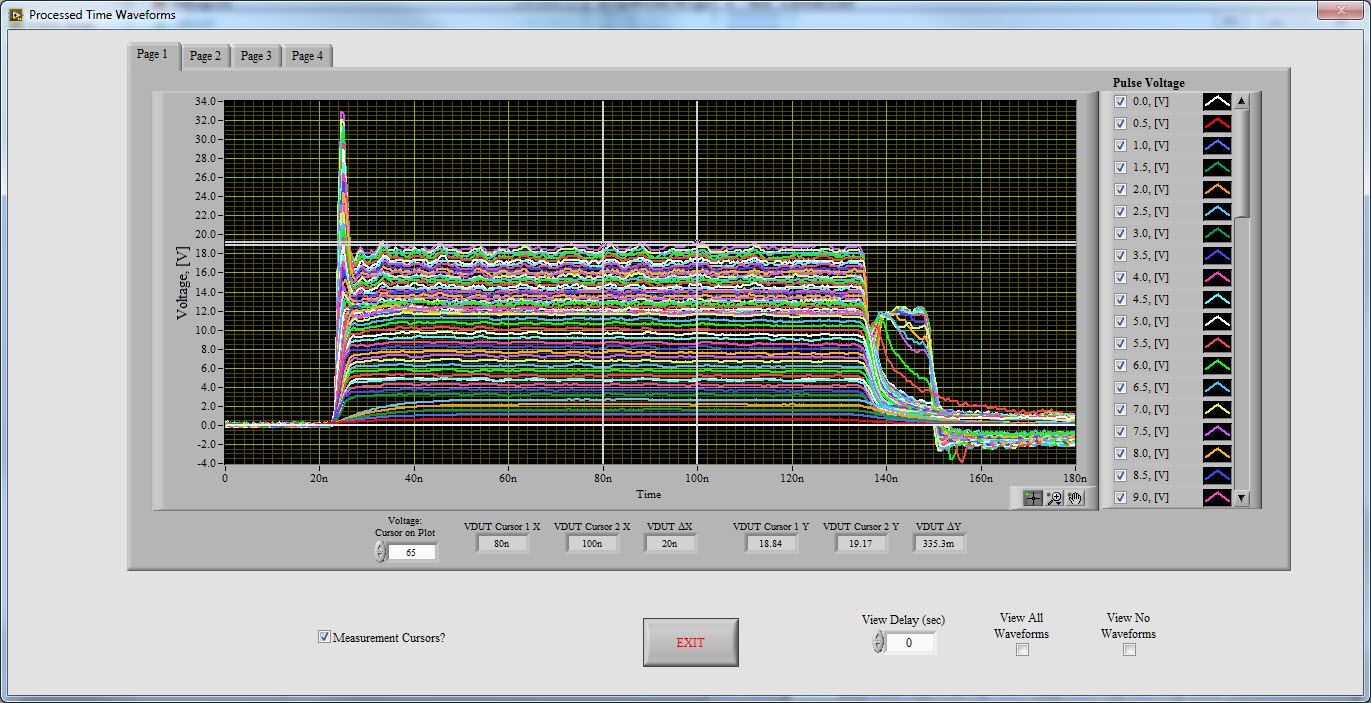
Task: Select the hand pan tool in graph palette
Action: click(x=1075, y=497)
